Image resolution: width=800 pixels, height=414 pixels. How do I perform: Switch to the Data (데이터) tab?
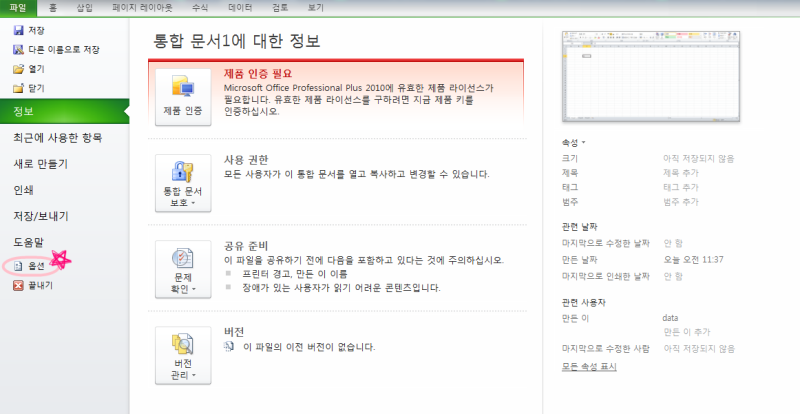coord(240,8)
